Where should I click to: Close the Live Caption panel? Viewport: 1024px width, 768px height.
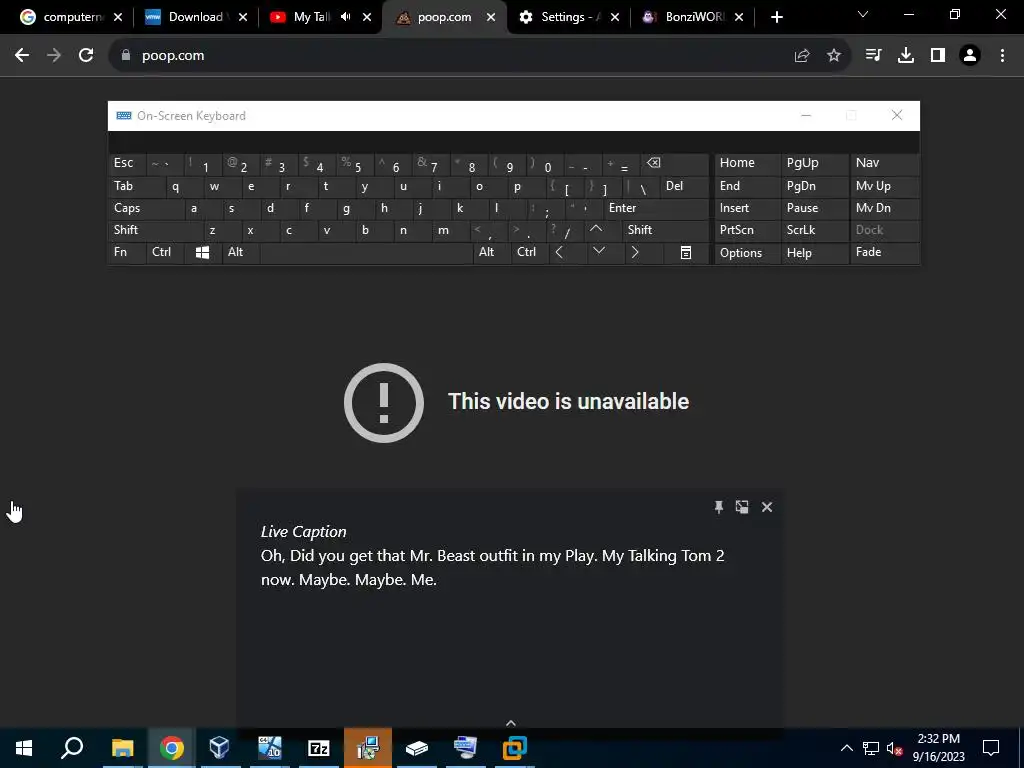[x=767, y=507]
